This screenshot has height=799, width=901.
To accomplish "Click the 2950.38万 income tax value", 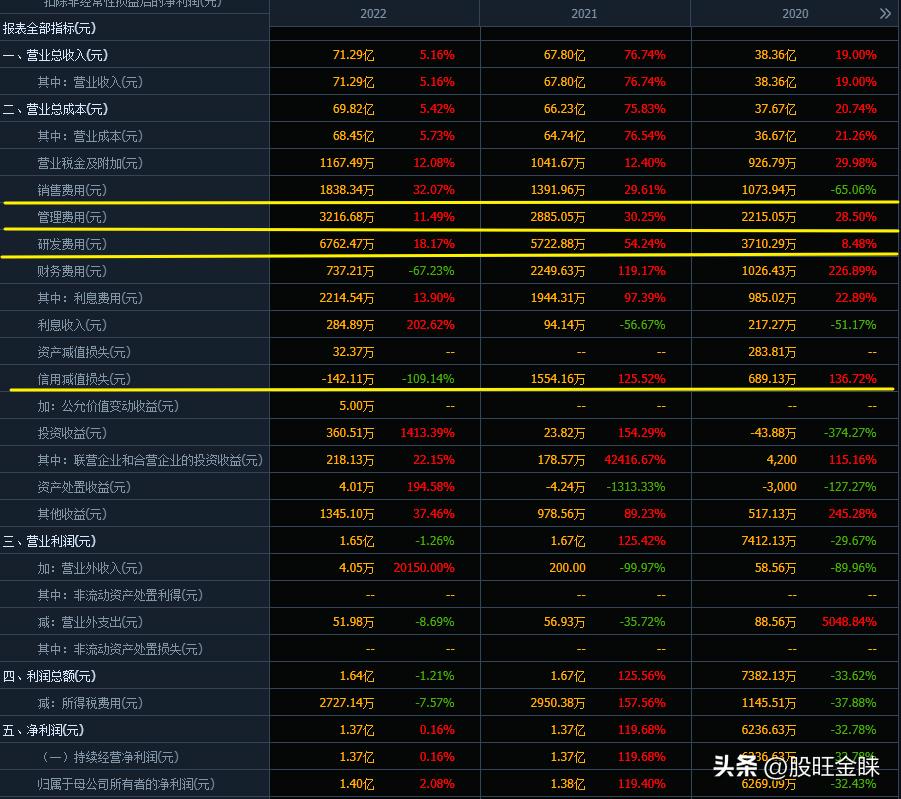I will [557, 704].
